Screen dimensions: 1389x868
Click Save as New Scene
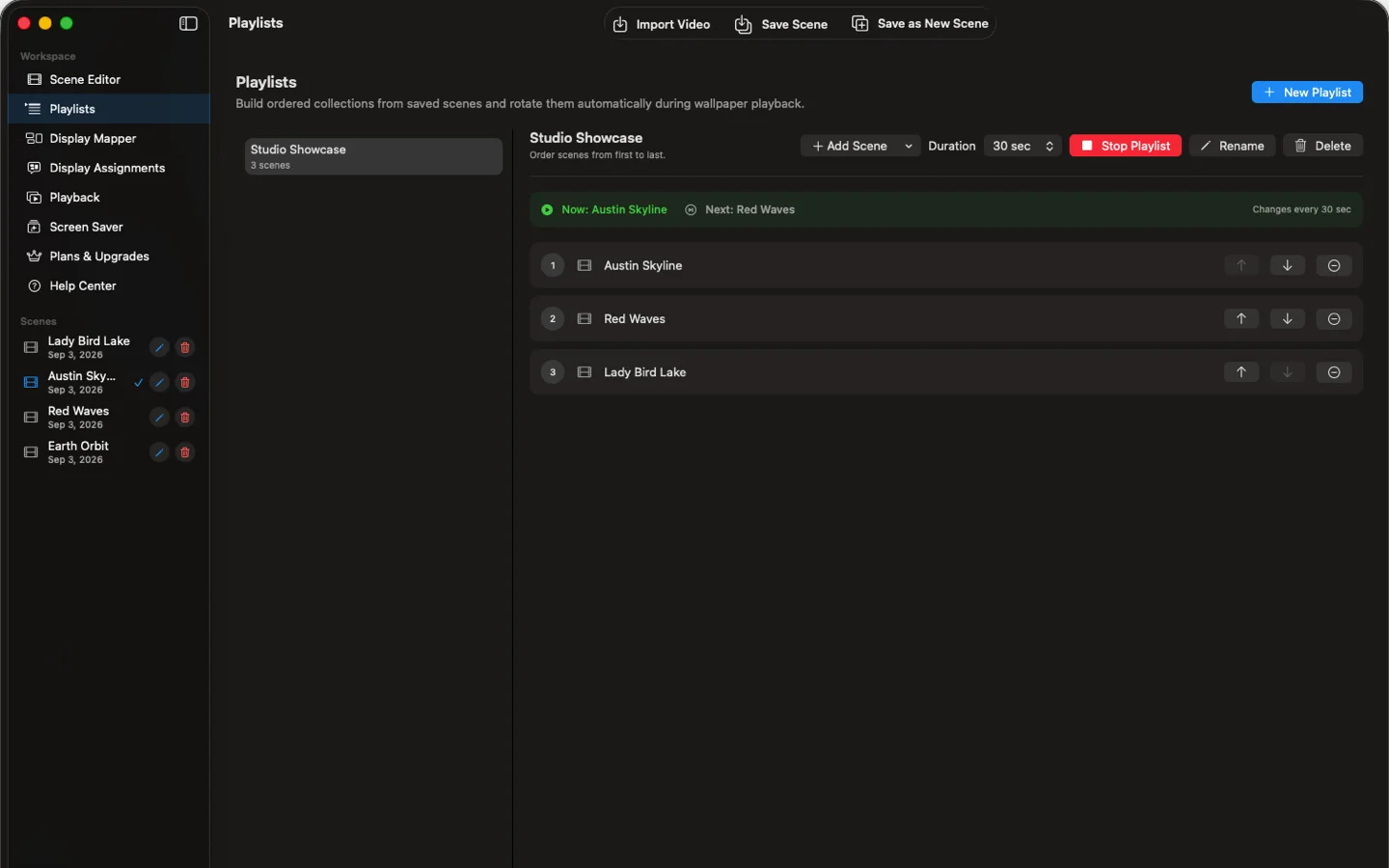click(x=920, y=24)
